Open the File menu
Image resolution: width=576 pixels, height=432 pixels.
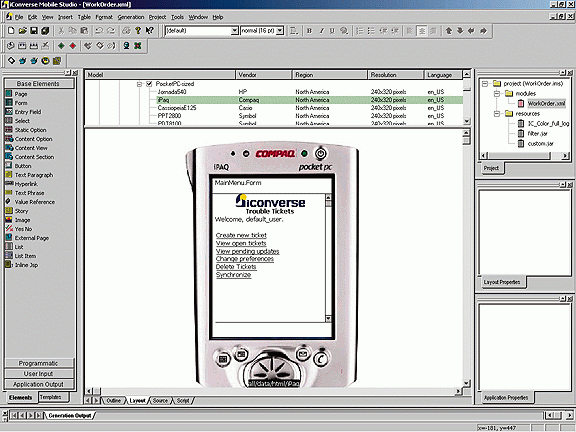coord(18,17)
